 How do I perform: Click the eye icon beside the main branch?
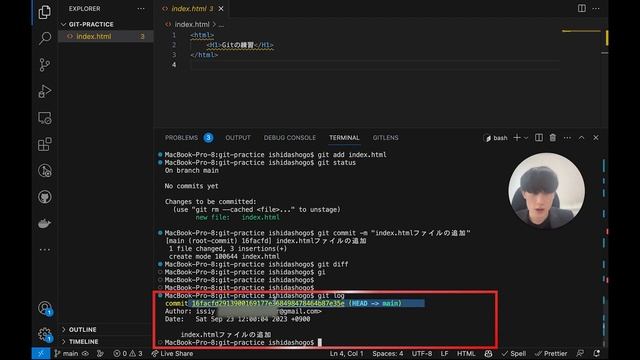pos(85,353)
